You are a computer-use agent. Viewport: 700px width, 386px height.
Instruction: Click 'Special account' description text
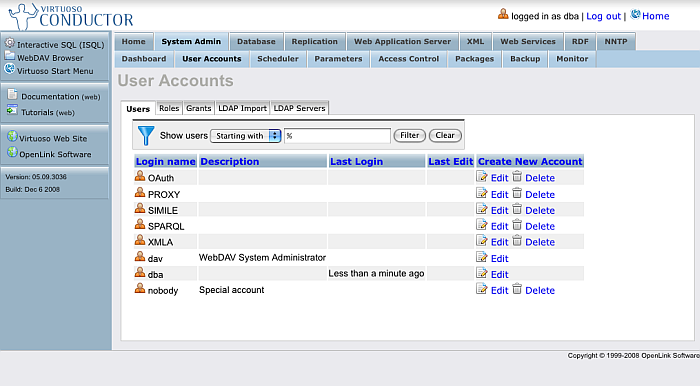(x=231, y=290)
